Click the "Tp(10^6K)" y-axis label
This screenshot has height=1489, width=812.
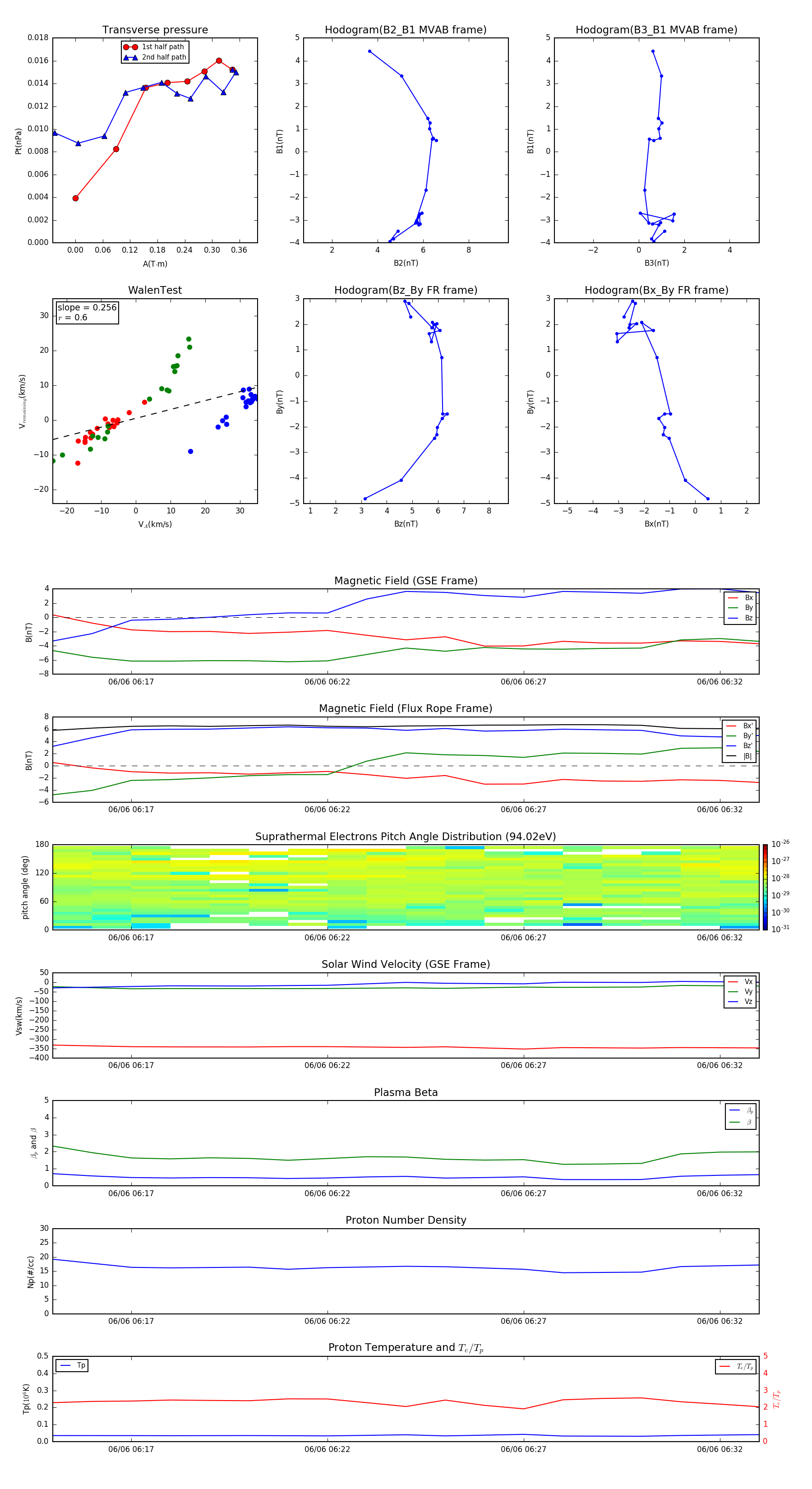(26, 1399)
